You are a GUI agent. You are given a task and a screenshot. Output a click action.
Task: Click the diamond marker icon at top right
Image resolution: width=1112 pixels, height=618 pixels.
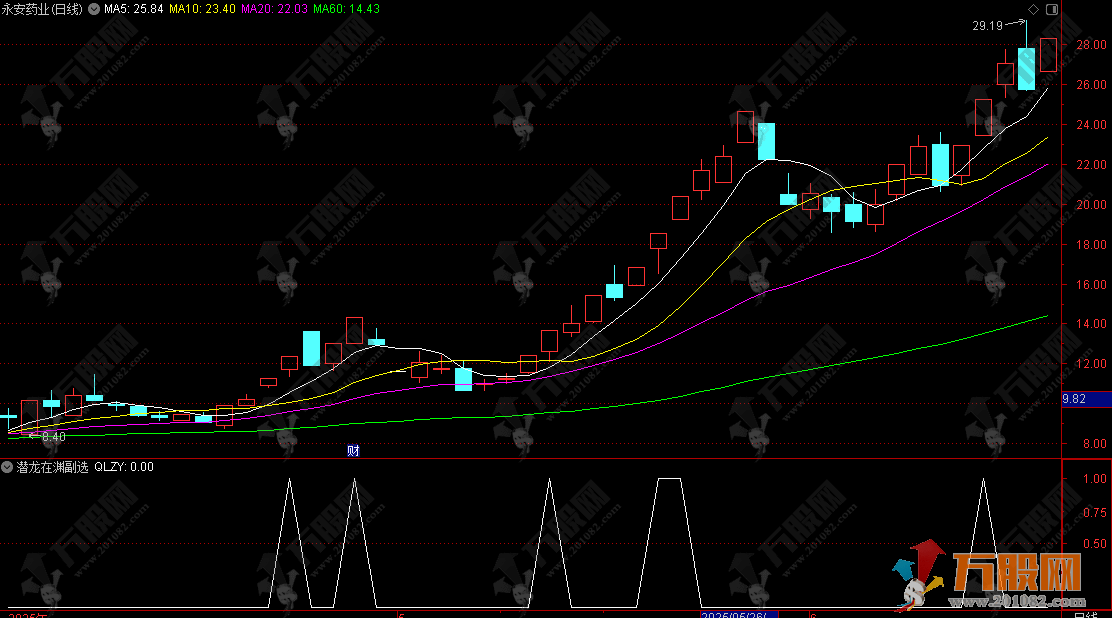1033,9
